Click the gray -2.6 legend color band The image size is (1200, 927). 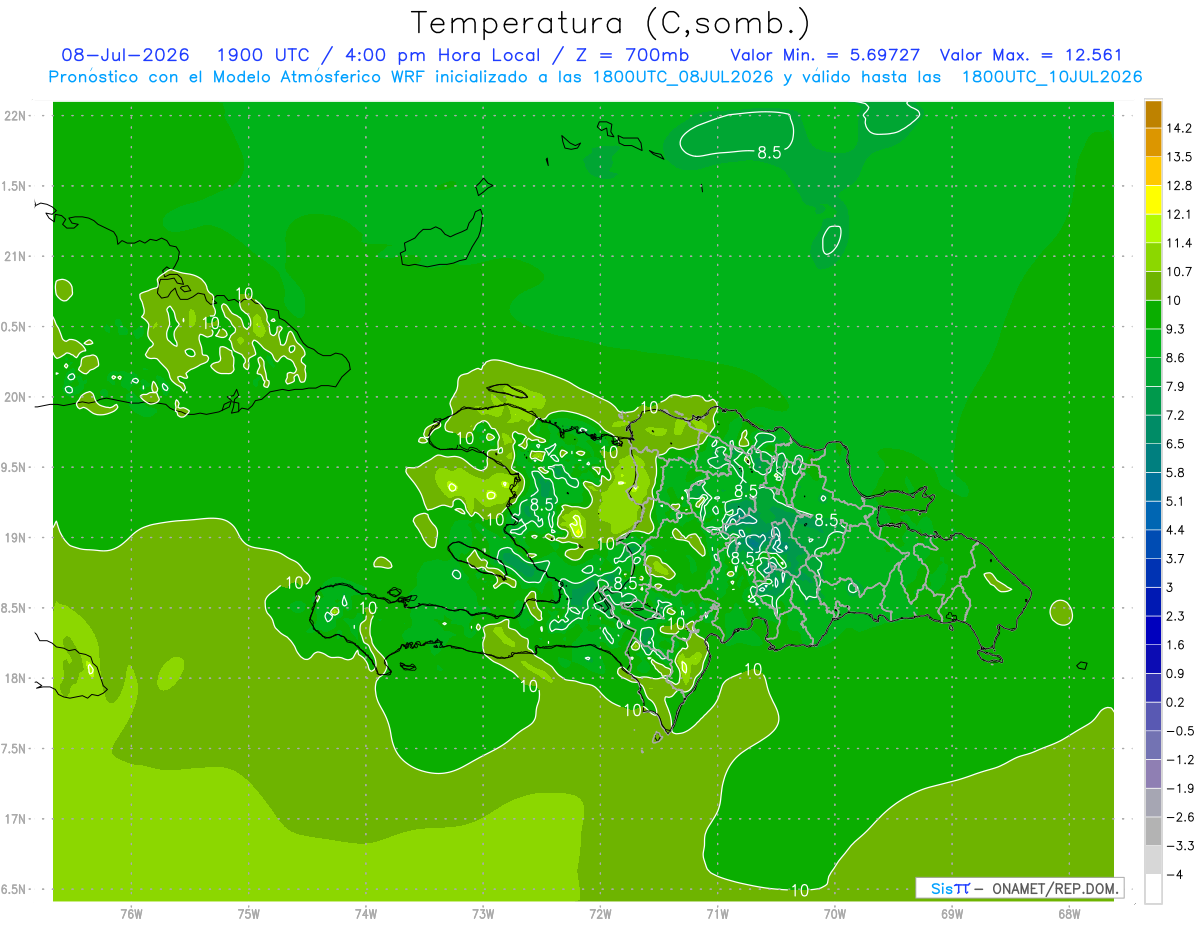[1153, 803]
